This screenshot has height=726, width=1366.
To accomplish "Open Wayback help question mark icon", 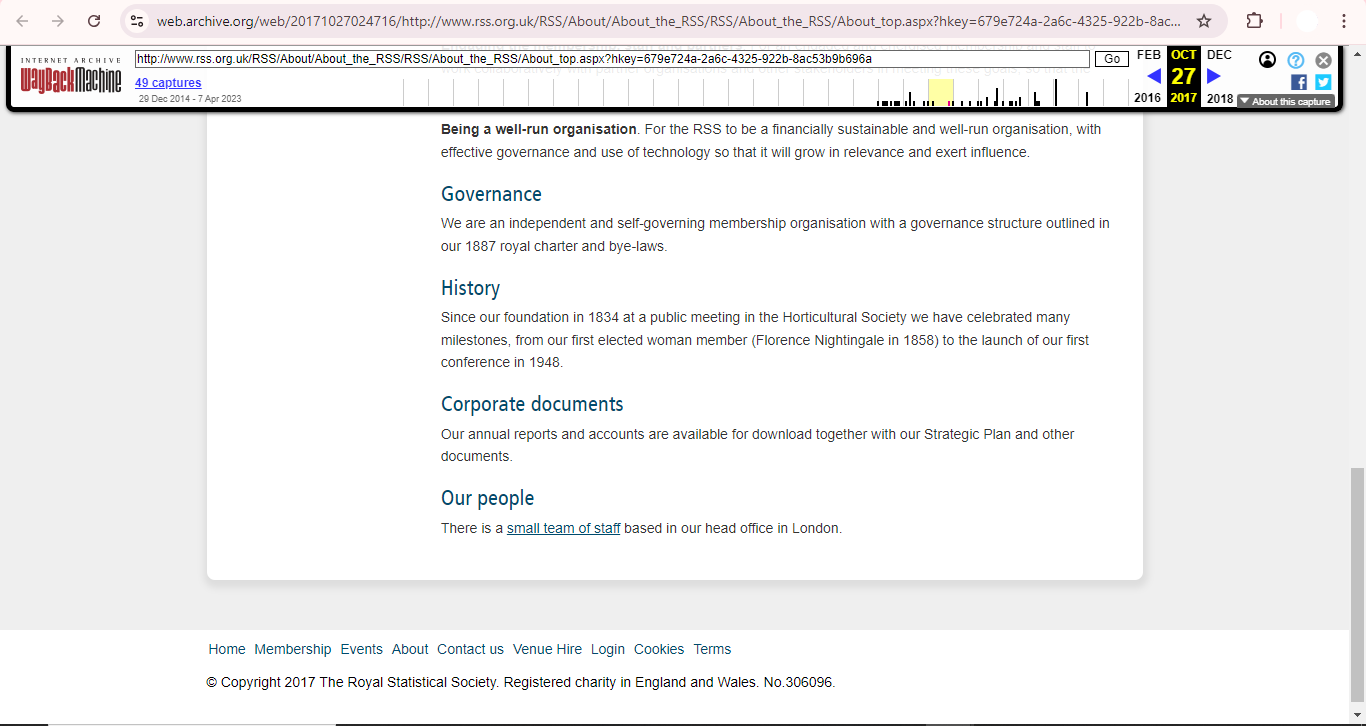I will pyautogui.click(x=1296, y=60).
